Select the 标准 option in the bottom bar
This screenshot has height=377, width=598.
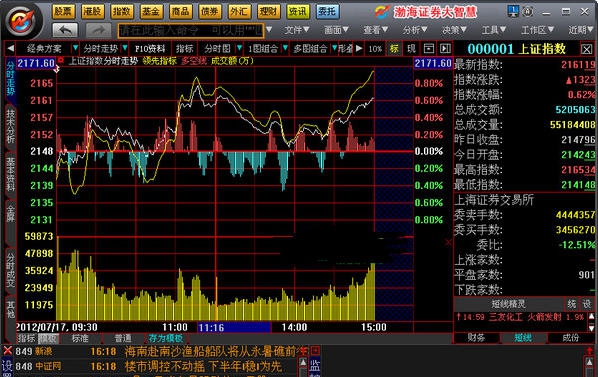point(80,338)
